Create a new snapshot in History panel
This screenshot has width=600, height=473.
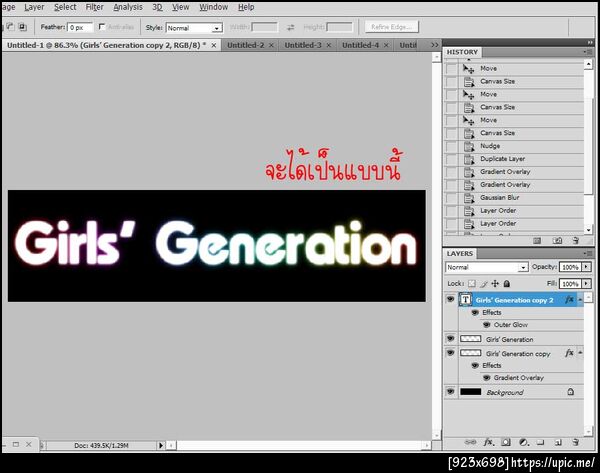[x=557, y=241]
